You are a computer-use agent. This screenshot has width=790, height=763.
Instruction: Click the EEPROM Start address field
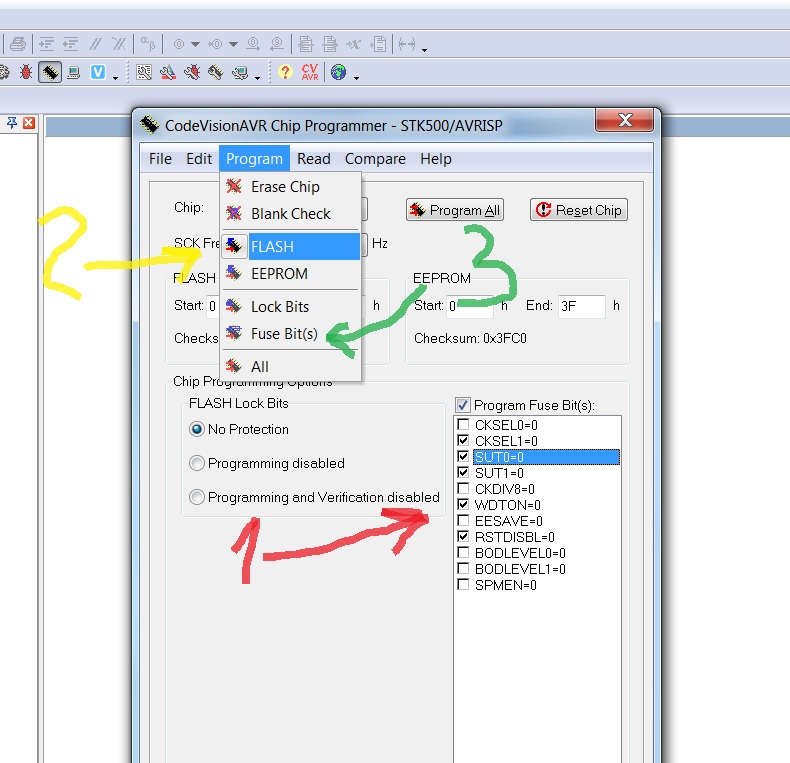(x=470, y=306)
